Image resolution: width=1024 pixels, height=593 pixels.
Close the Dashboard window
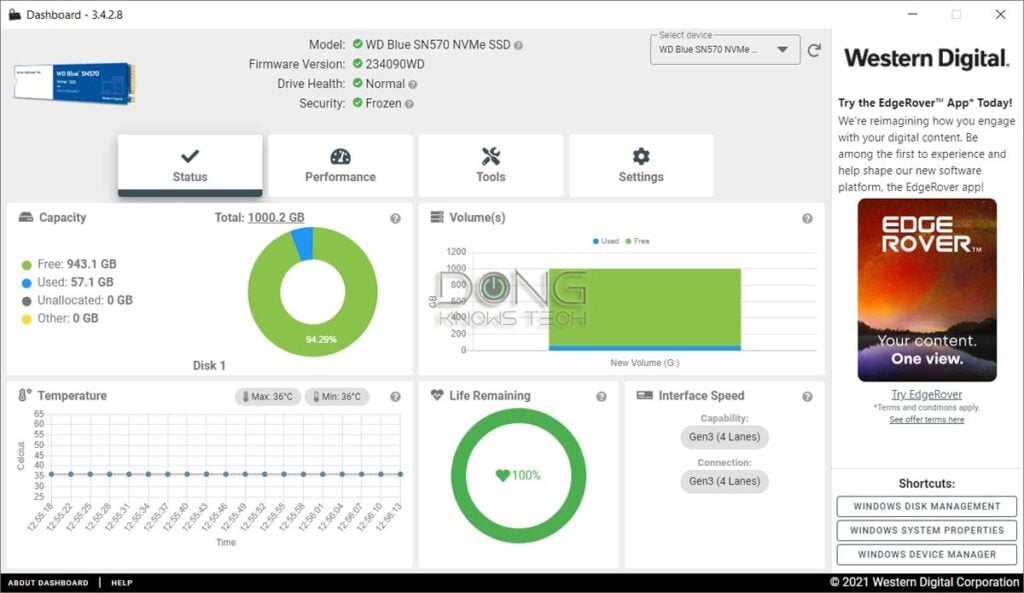point(1000,14)
